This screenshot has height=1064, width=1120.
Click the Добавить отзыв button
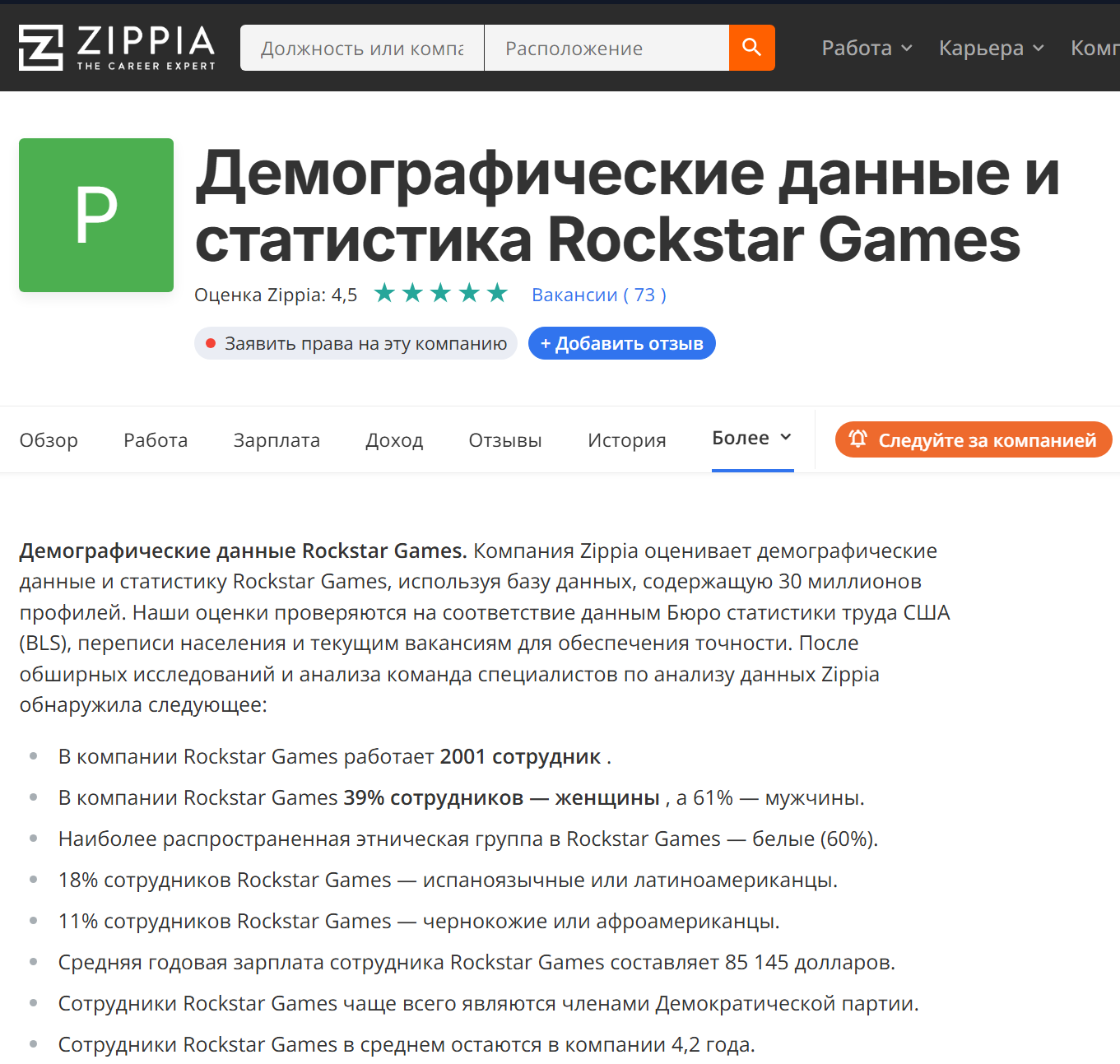click(x=622, y=343)
